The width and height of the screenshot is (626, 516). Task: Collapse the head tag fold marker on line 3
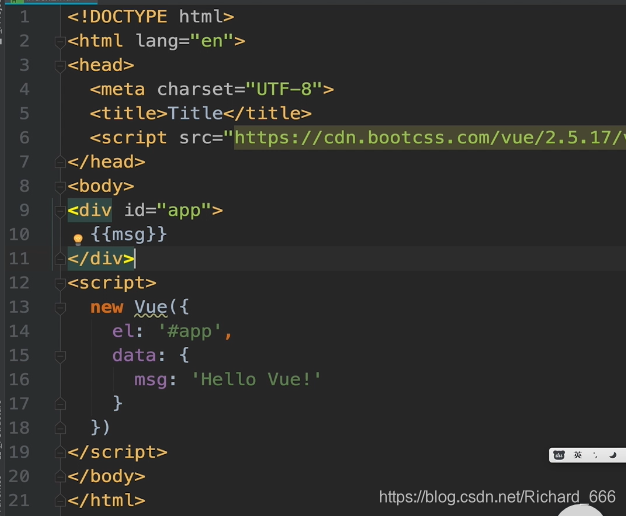pyautogui.click(x=60, y=66)
